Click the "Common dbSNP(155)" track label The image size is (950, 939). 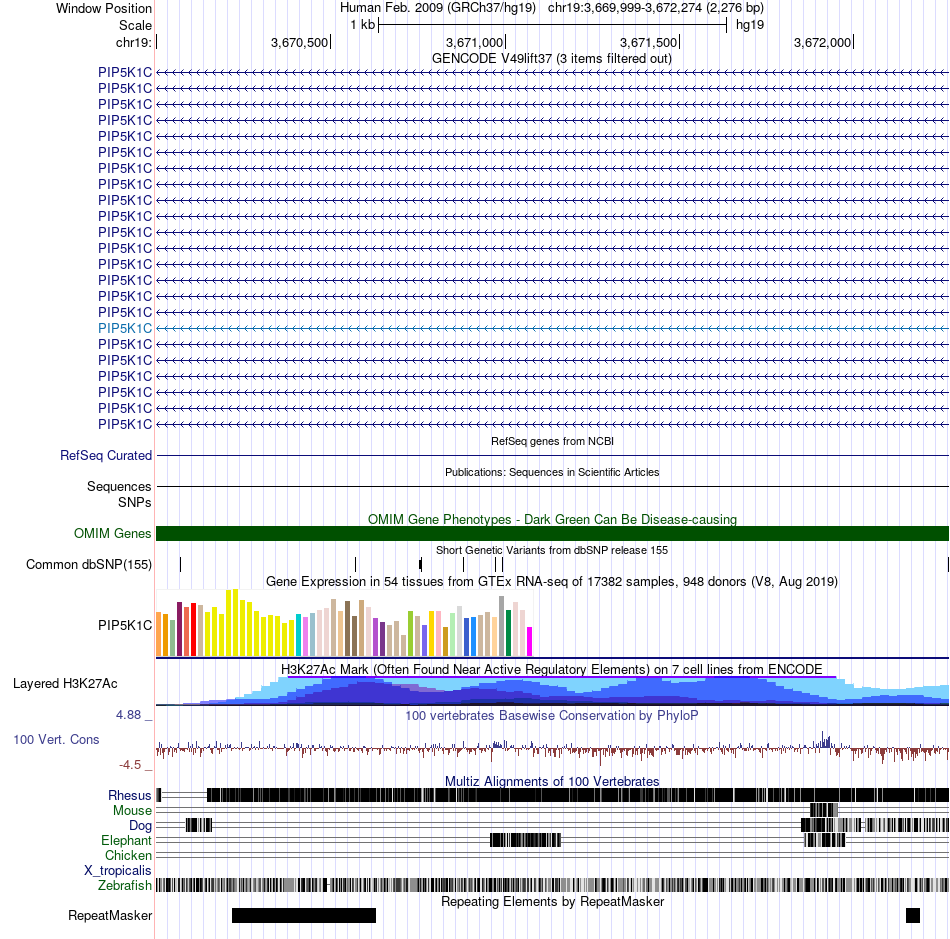pos(88,565)
